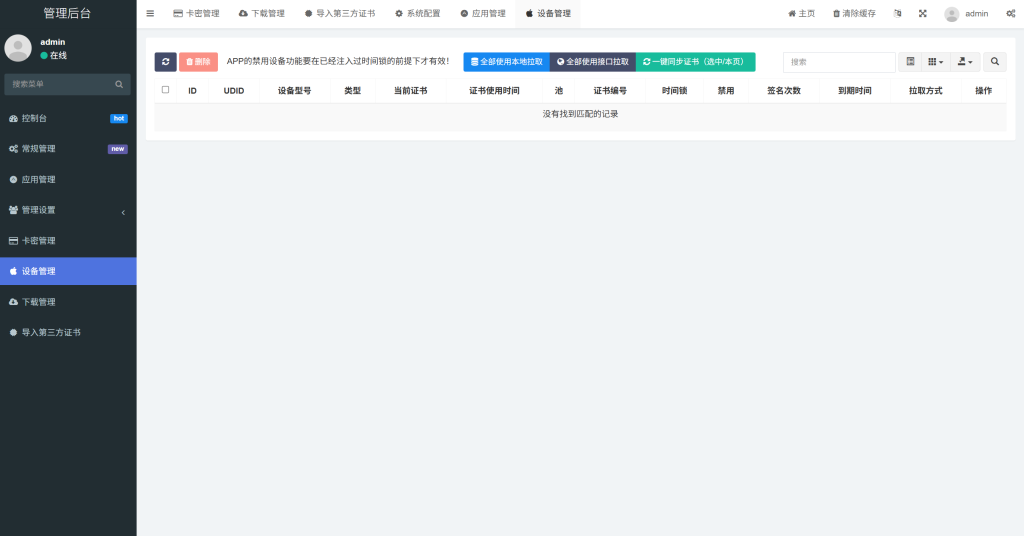Click 清除缓存 in the top bar

[854, 14]
